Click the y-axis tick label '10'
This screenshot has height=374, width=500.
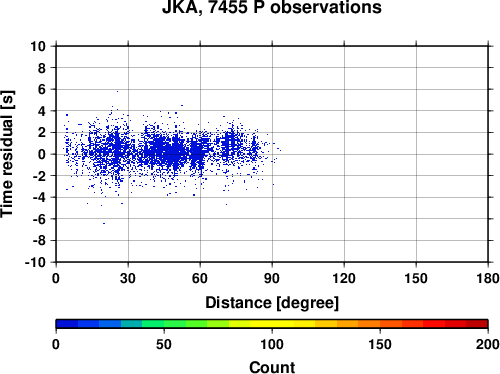(x=38, y=46)
